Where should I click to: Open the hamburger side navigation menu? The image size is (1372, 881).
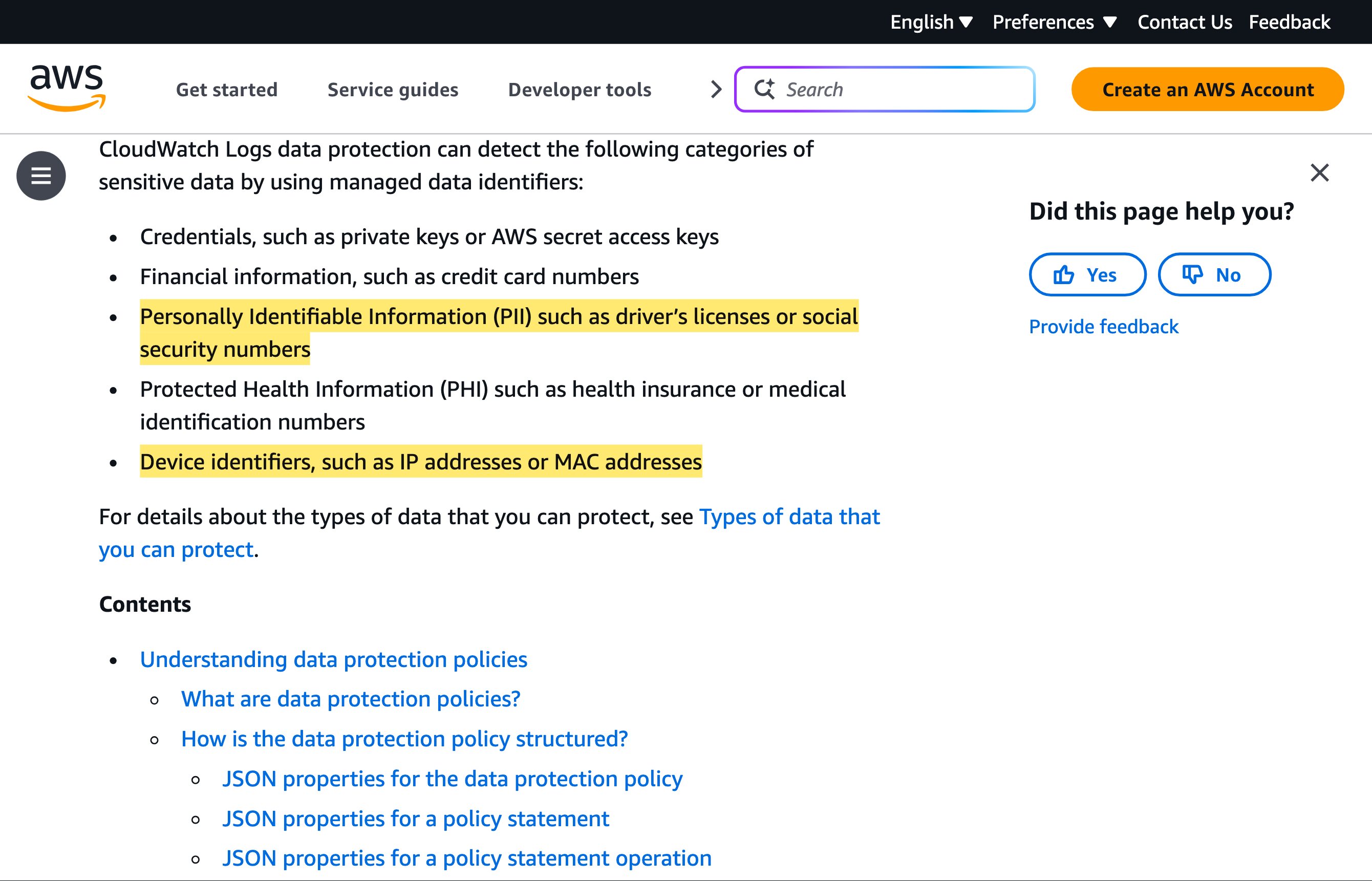pos(40,176)
